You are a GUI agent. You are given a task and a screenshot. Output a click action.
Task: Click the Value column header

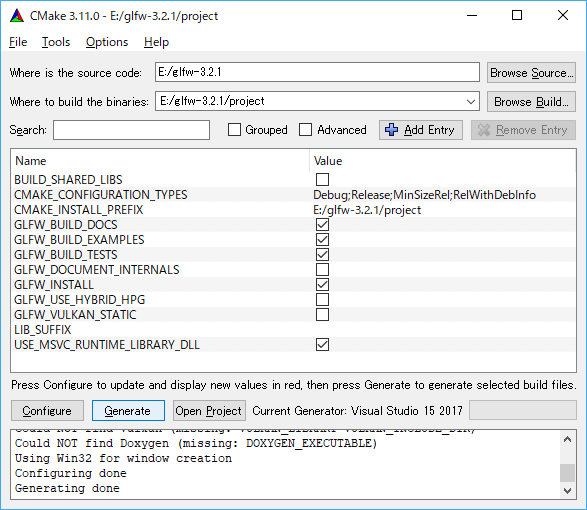328,161
